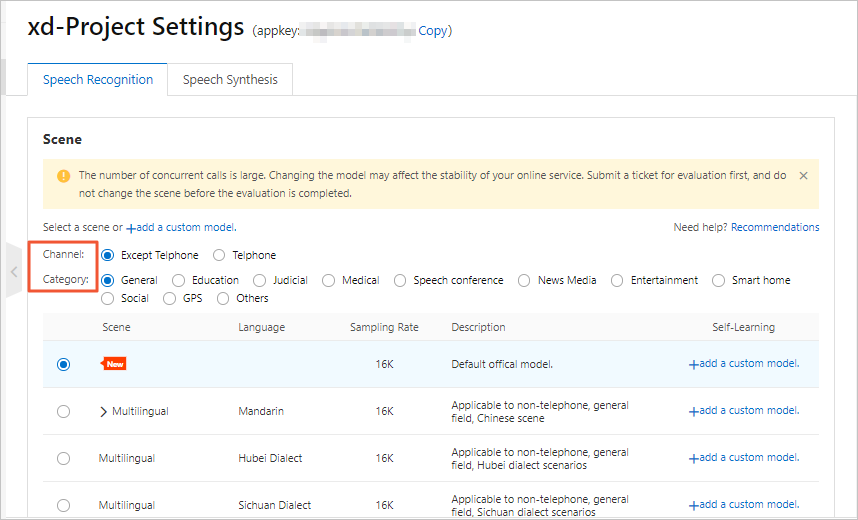Add custom model for default official model

744,363
